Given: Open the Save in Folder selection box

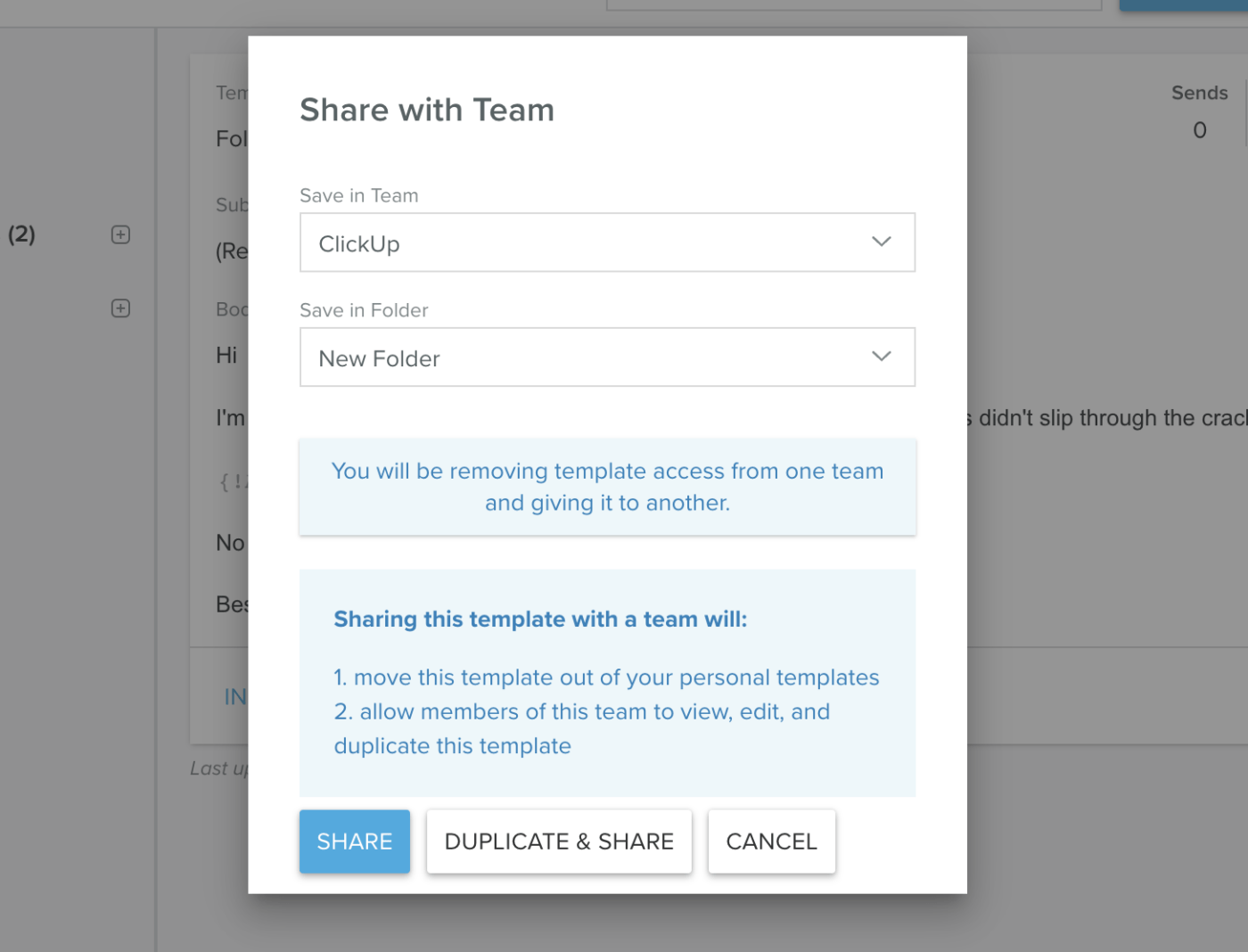Looking at the screenshot, I should tap(607, 357).
